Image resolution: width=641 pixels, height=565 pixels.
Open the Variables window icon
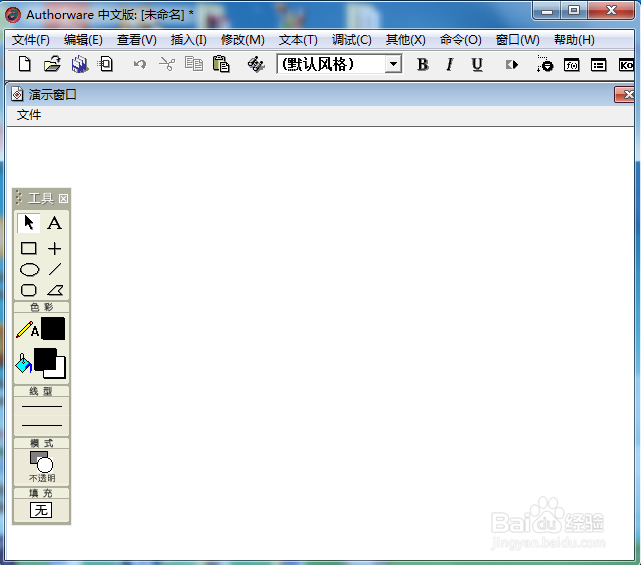[598, 65]
